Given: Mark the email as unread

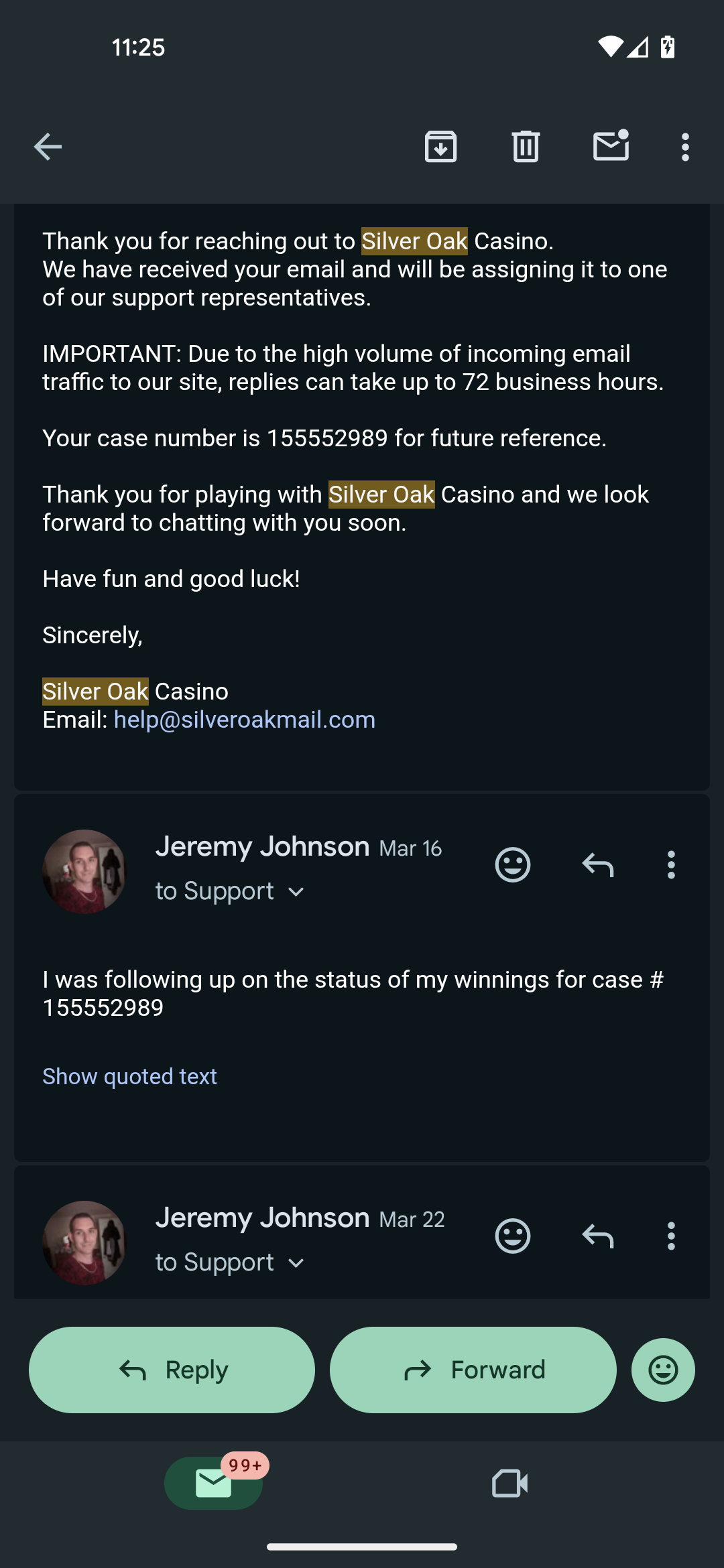Looking at the screenshot, I should 611,145.
